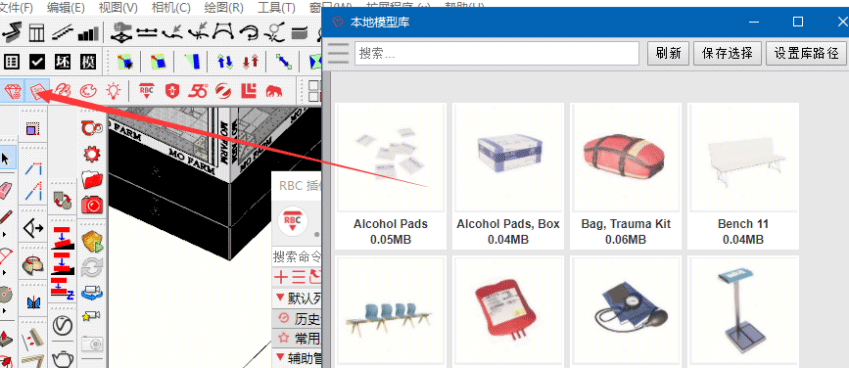Screen dimensions: 849x368
Task: Click the red swirl globe icon
Action: pos(223,90)
